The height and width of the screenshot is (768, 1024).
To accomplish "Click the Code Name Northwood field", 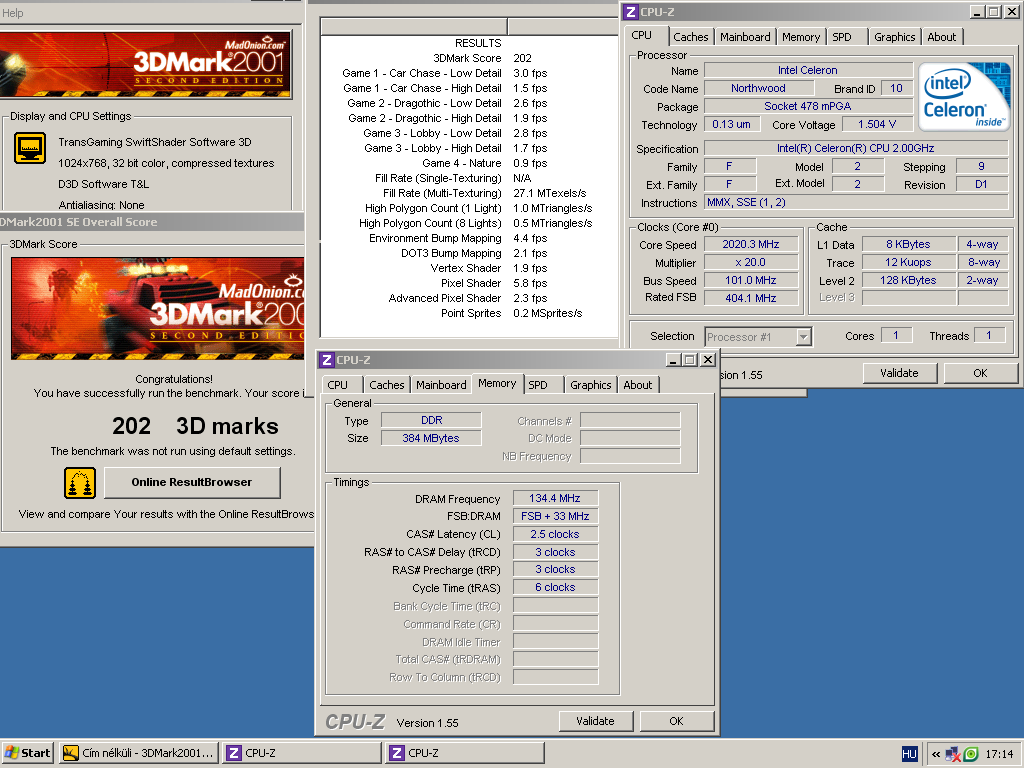I will pyautogui.click(x=758, y=88).
